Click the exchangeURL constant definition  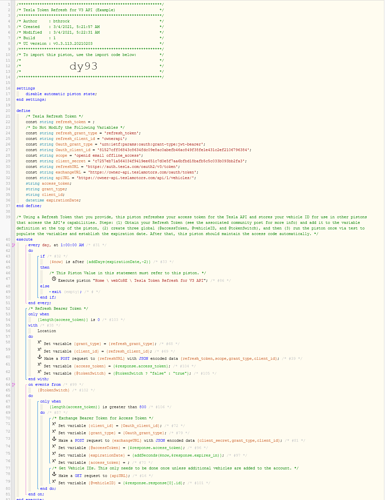tap(112, 172)
